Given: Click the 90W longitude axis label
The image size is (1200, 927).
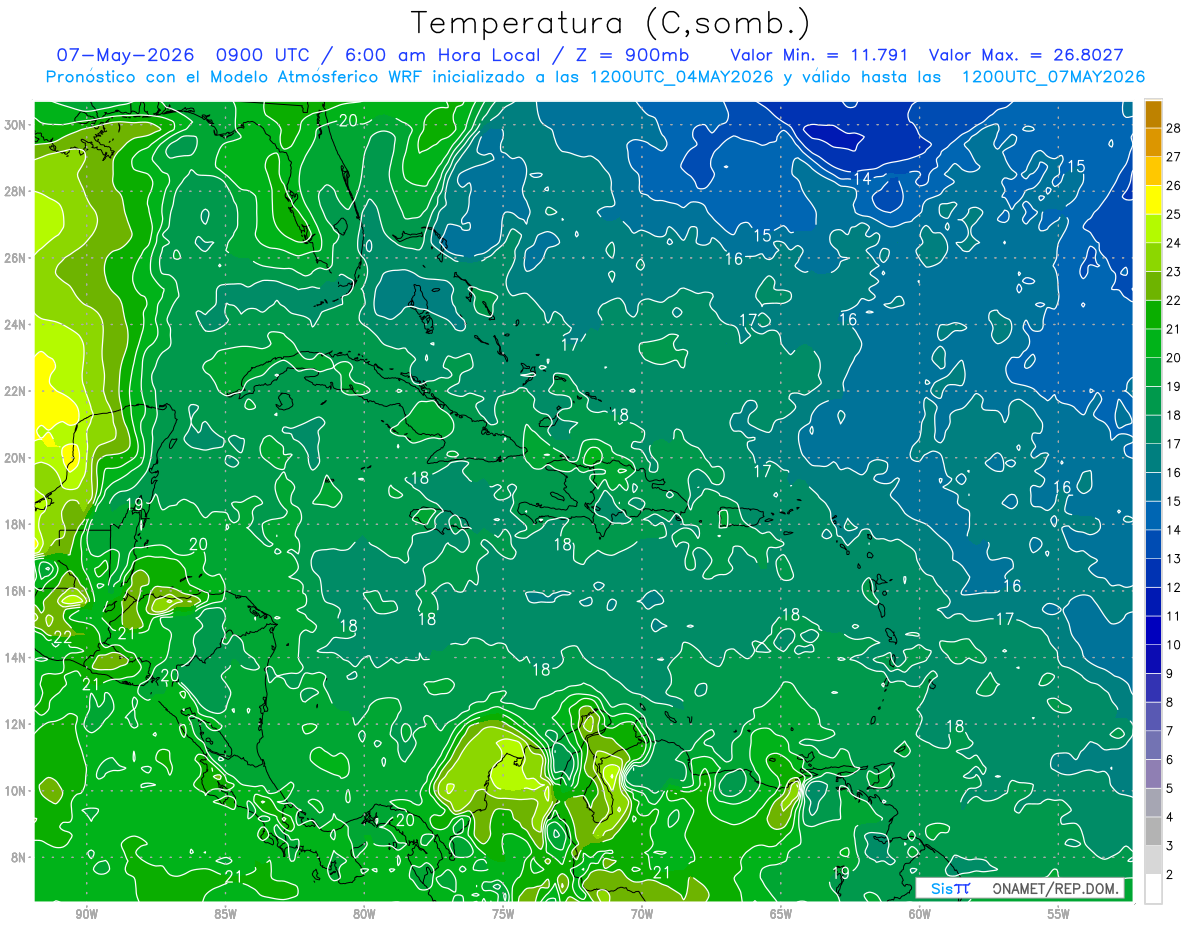Looking at the screenshot, I should coord(86,914).
